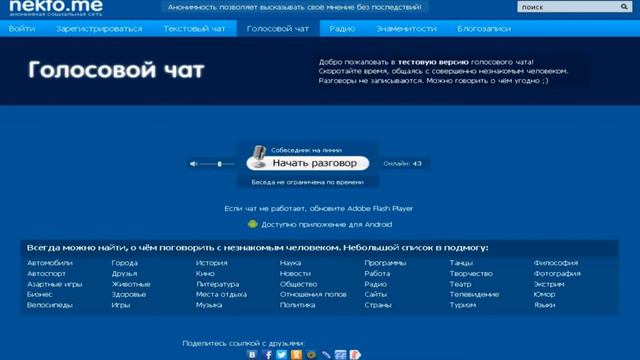The height and width of the screenshot is (360, 640).
Task: Open 'Доступно приложение для Android' link
Action: tap(327, 224)
